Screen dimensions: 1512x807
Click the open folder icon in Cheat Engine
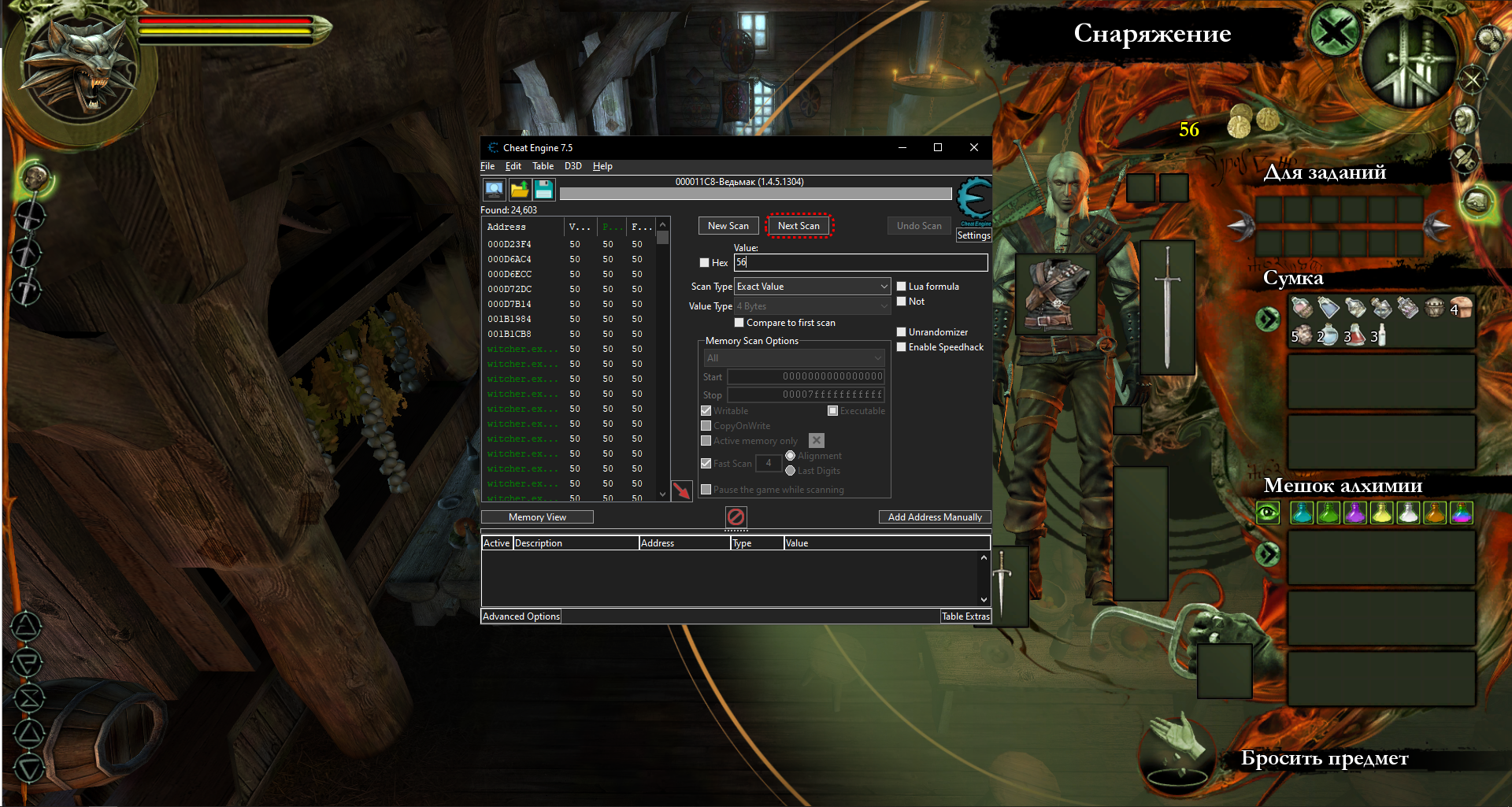point(519,190)
